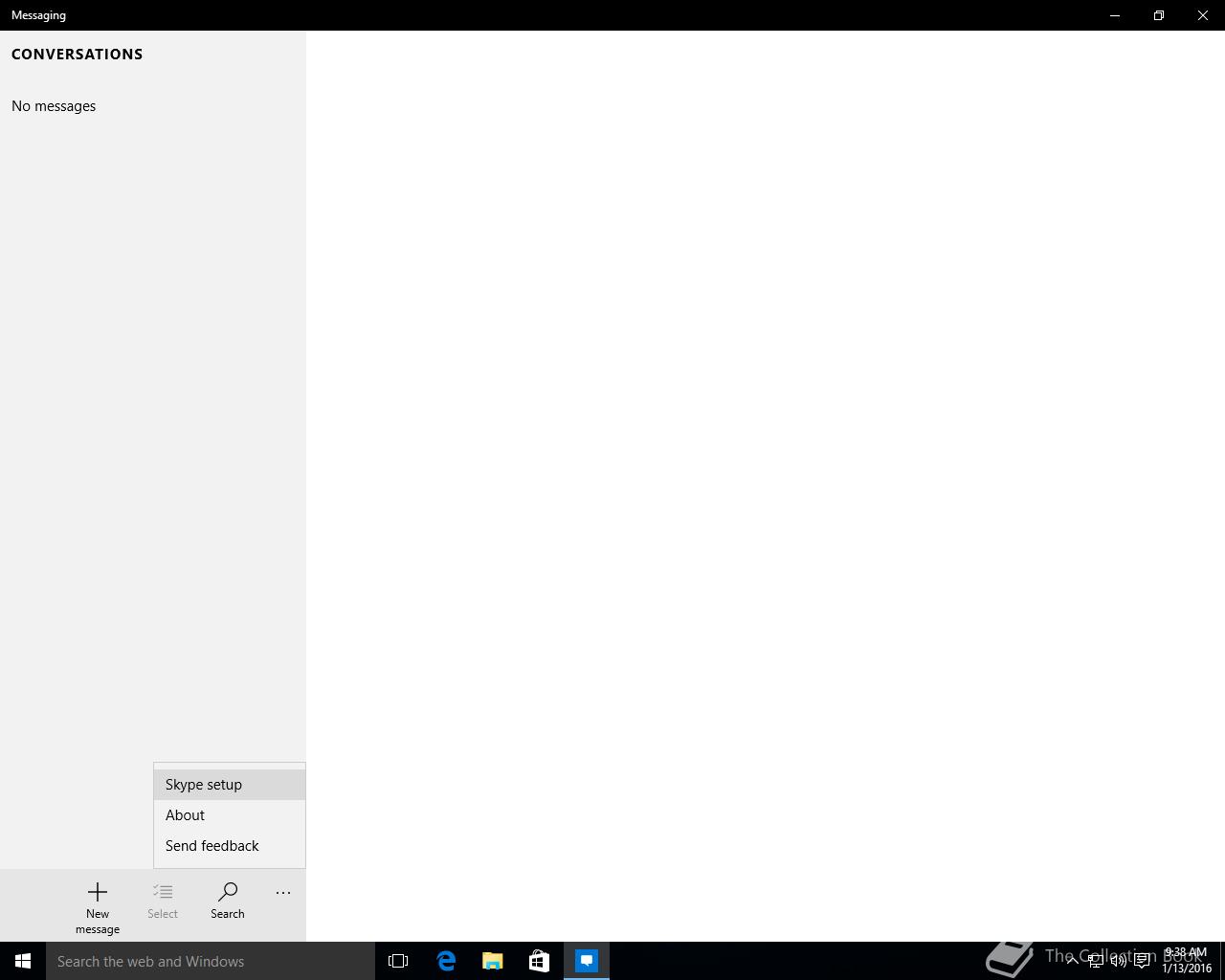Close the more options ellipsis menu
Image resolution: width=1225 pixels, height=980 pixels.
click(283, 893)
